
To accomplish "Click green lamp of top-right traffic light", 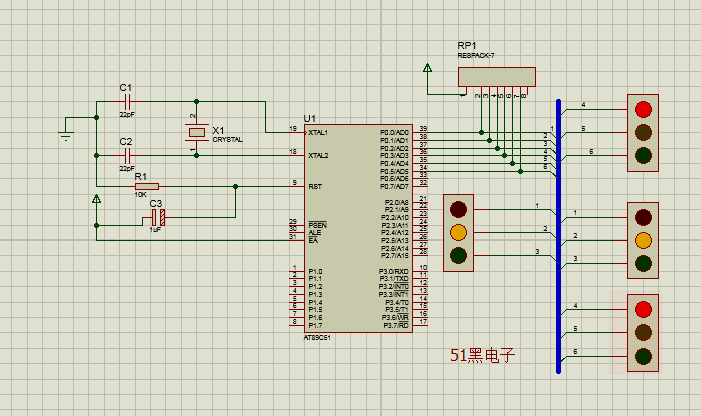I will (x=643, y=156).
